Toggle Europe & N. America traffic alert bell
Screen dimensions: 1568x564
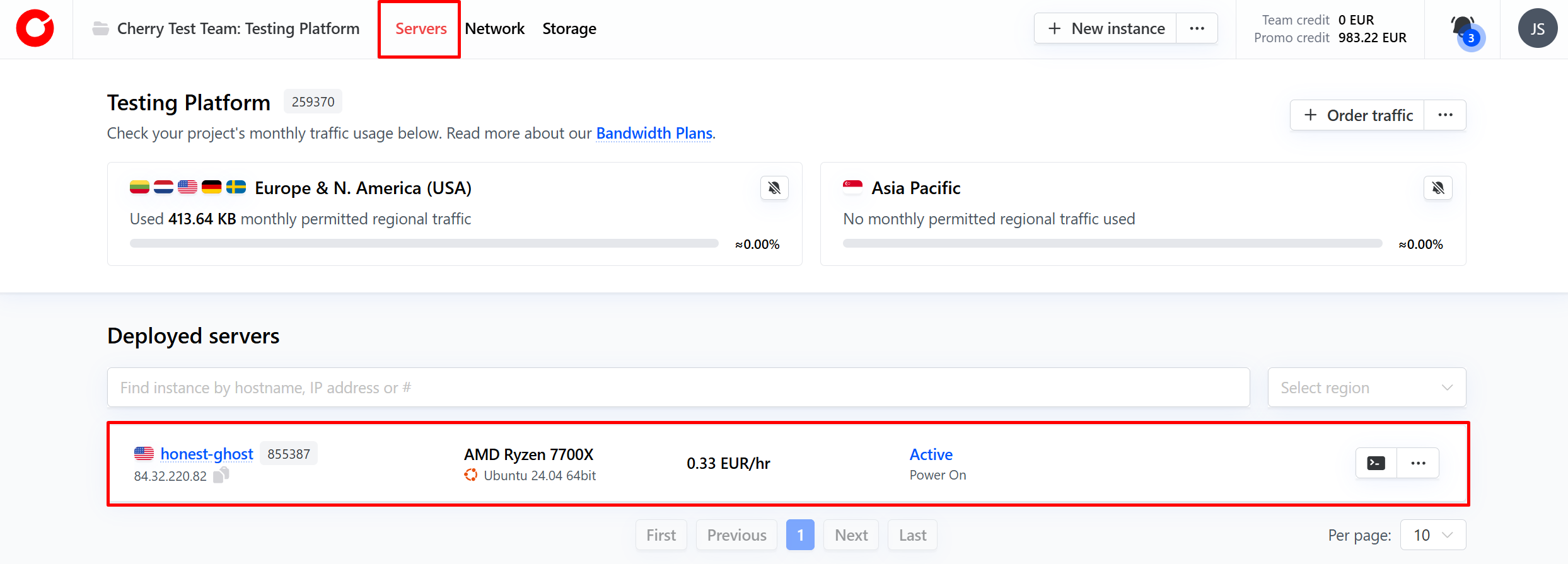point(774,188)
